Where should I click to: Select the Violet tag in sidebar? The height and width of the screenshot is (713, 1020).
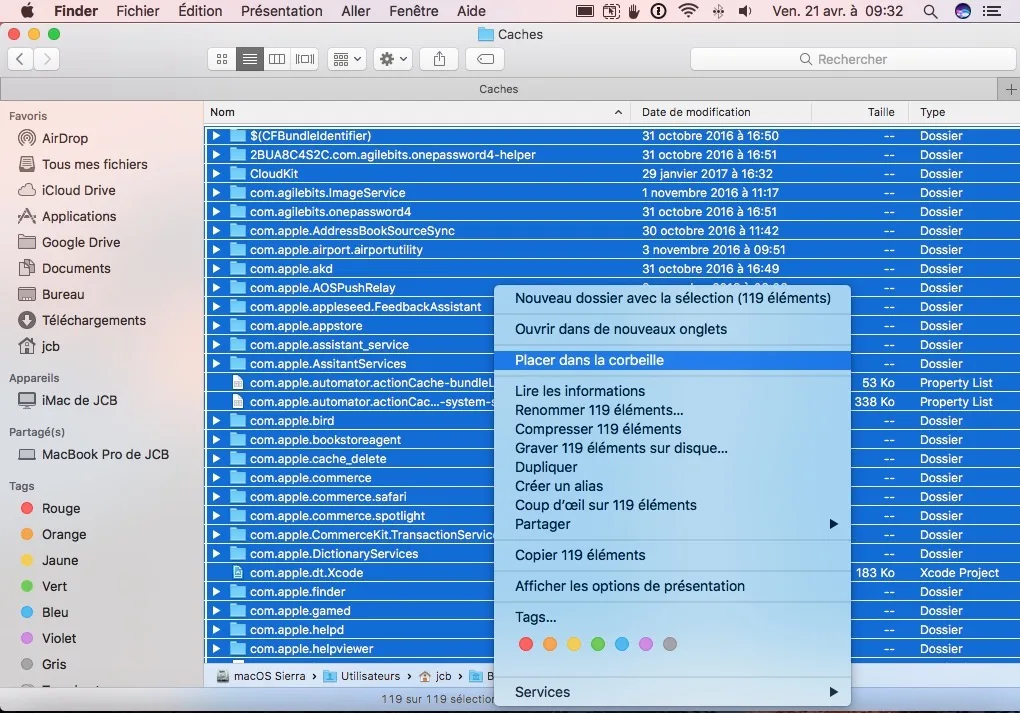pos(49,638)
